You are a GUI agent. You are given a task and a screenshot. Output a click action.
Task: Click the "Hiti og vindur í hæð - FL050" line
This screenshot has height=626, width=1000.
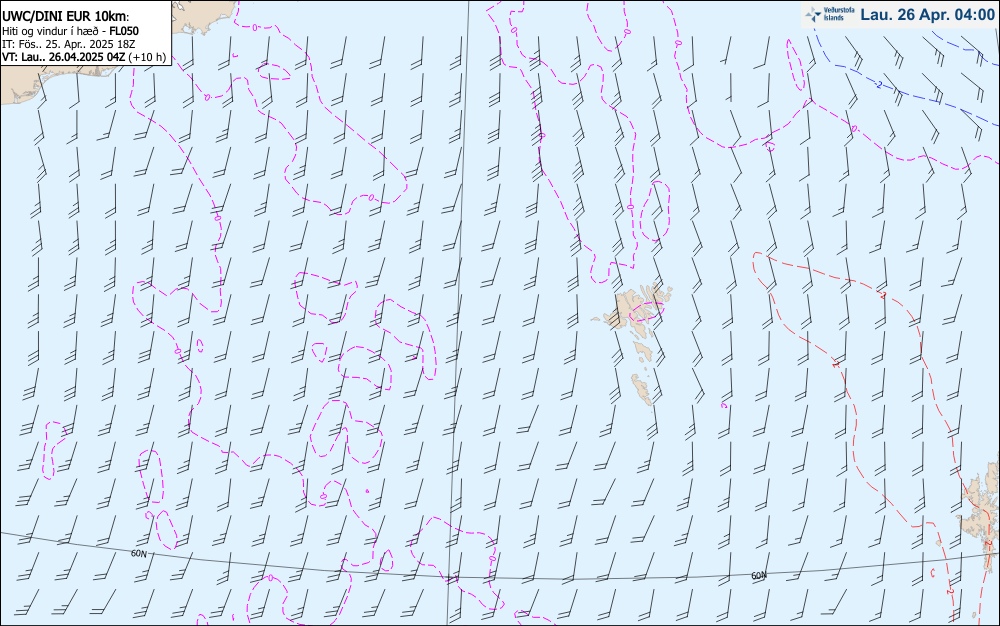[70, 31]
